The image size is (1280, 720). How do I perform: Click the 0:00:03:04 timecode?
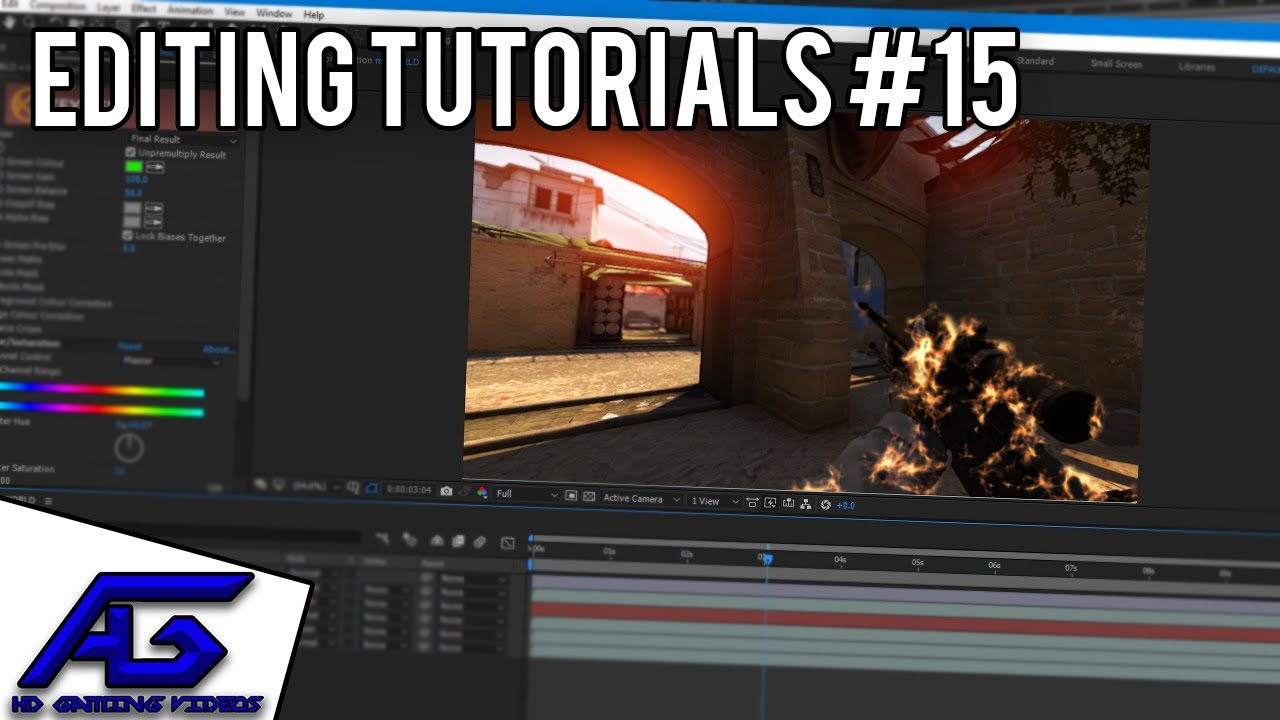tap(408, 490)
